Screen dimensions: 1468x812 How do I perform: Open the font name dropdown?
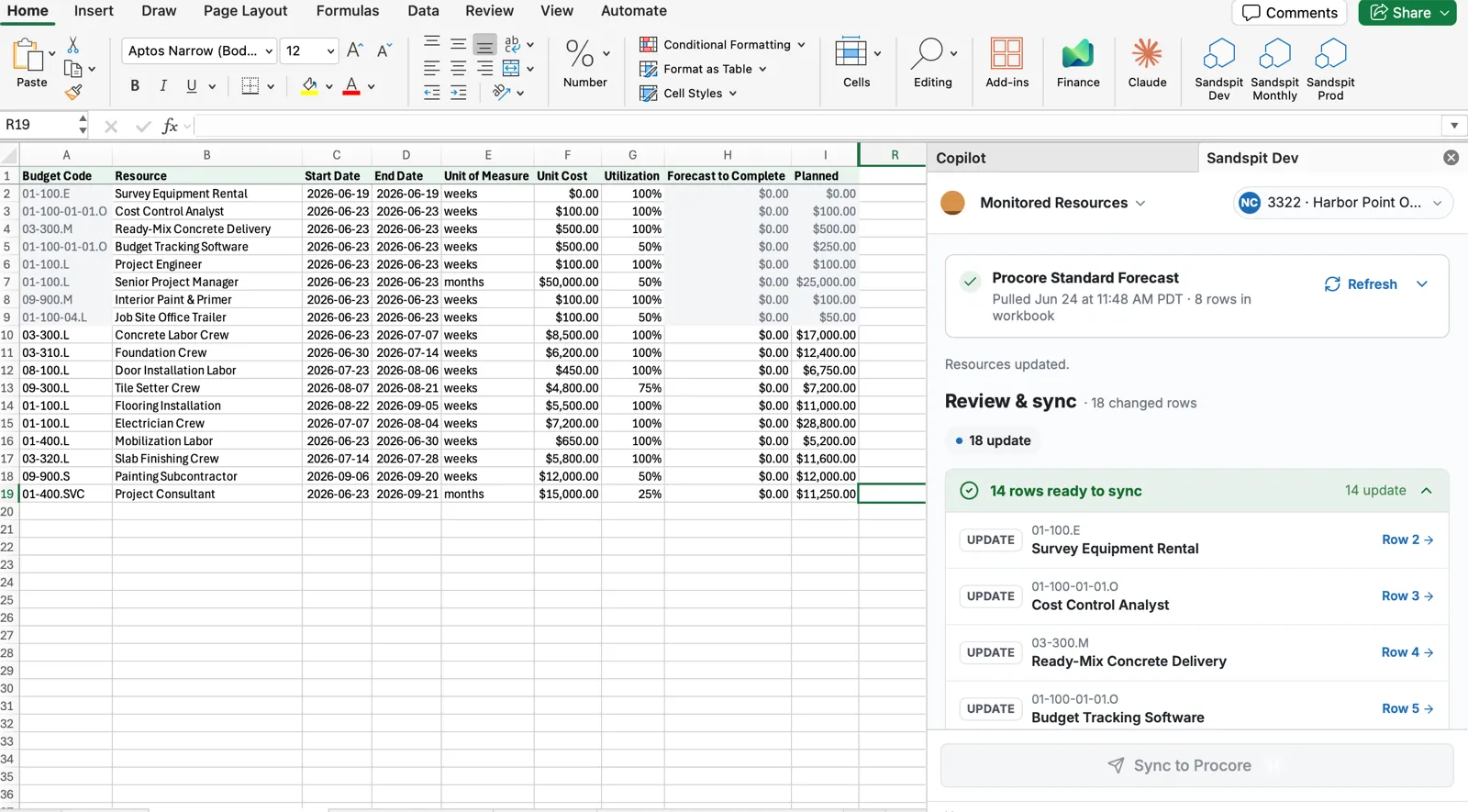pyautogui.click(x=269, y=51)
